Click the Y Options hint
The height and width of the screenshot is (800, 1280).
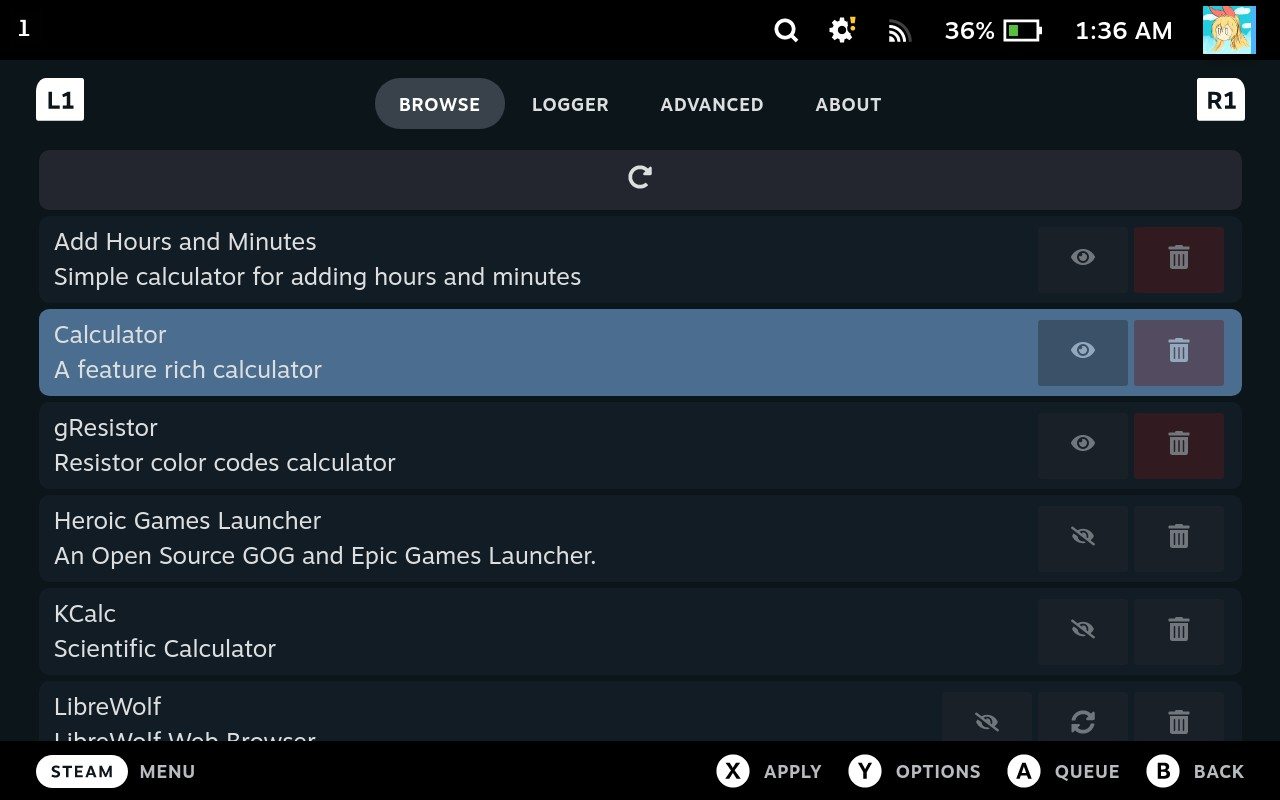tap(914, 771)
